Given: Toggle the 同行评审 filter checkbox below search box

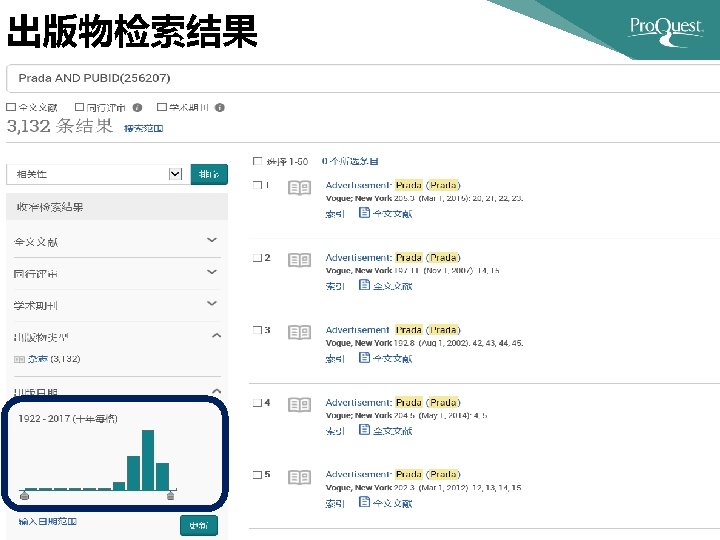Looking at the screenshot, I should coord(79,107).
